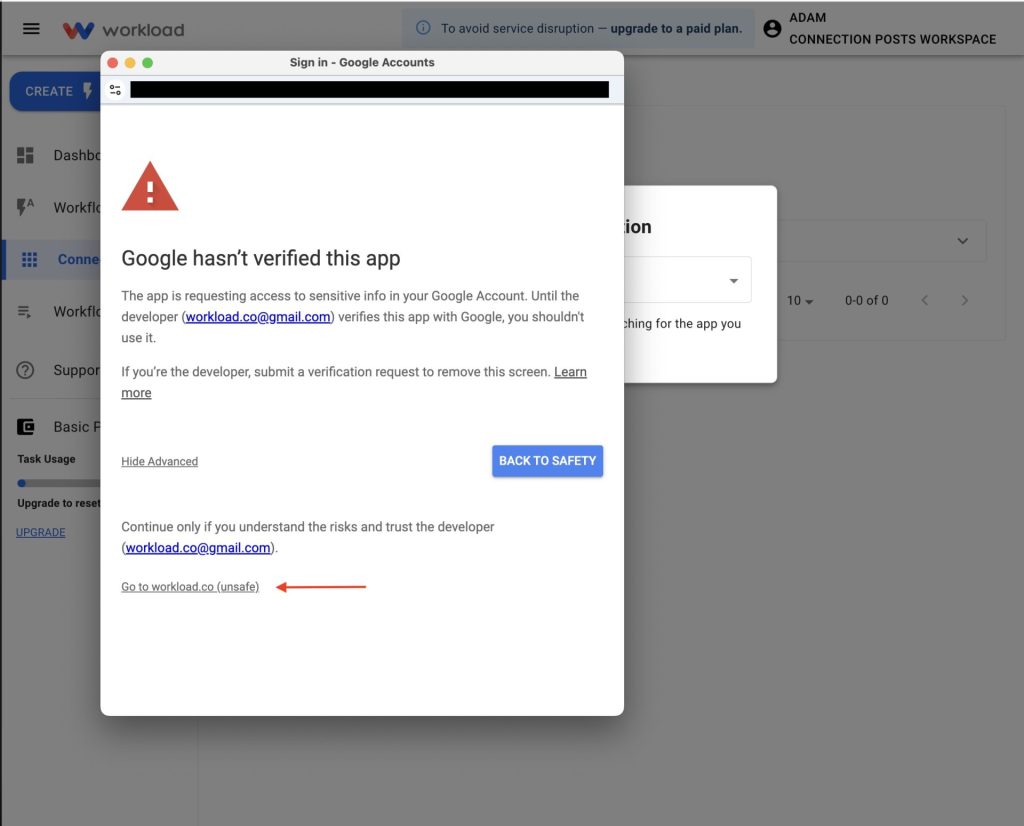Click Hide Advanced link
Image resolution: width=1024 pixels, height=826 pixels.
[x=159, y=462]
